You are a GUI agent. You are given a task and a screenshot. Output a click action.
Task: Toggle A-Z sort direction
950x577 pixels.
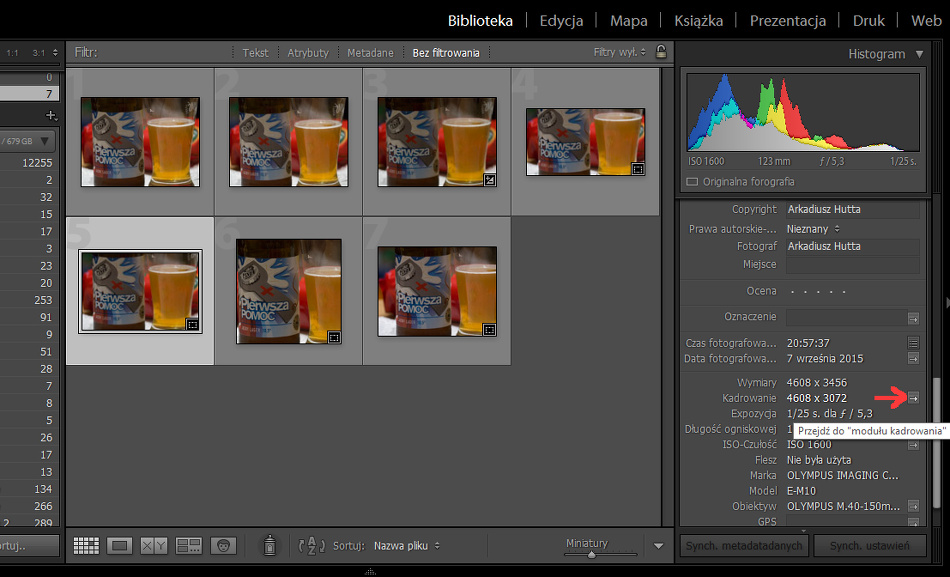click(313, 546)
